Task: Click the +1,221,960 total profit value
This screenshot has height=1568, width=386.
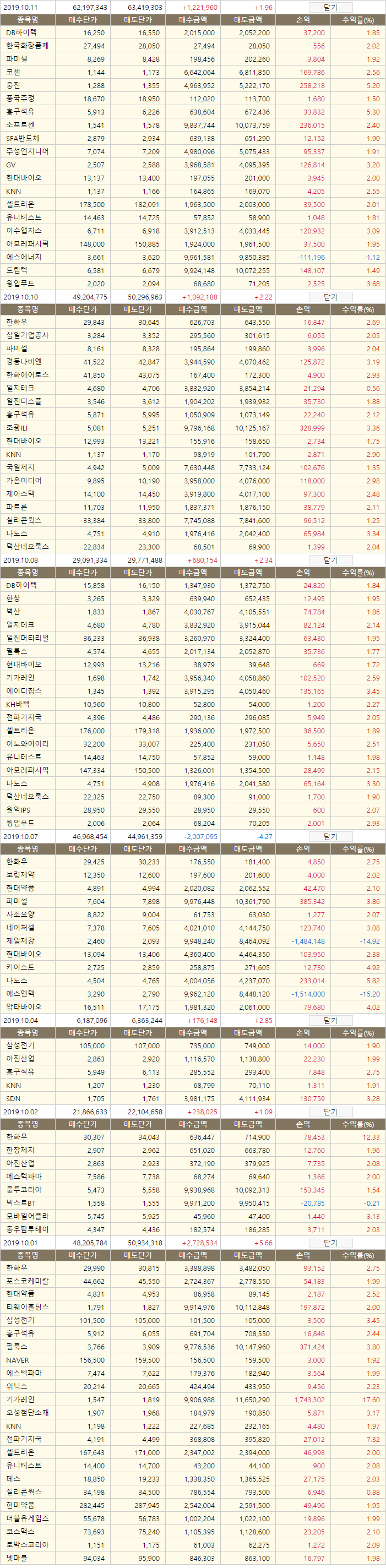Action: (200, 7)
